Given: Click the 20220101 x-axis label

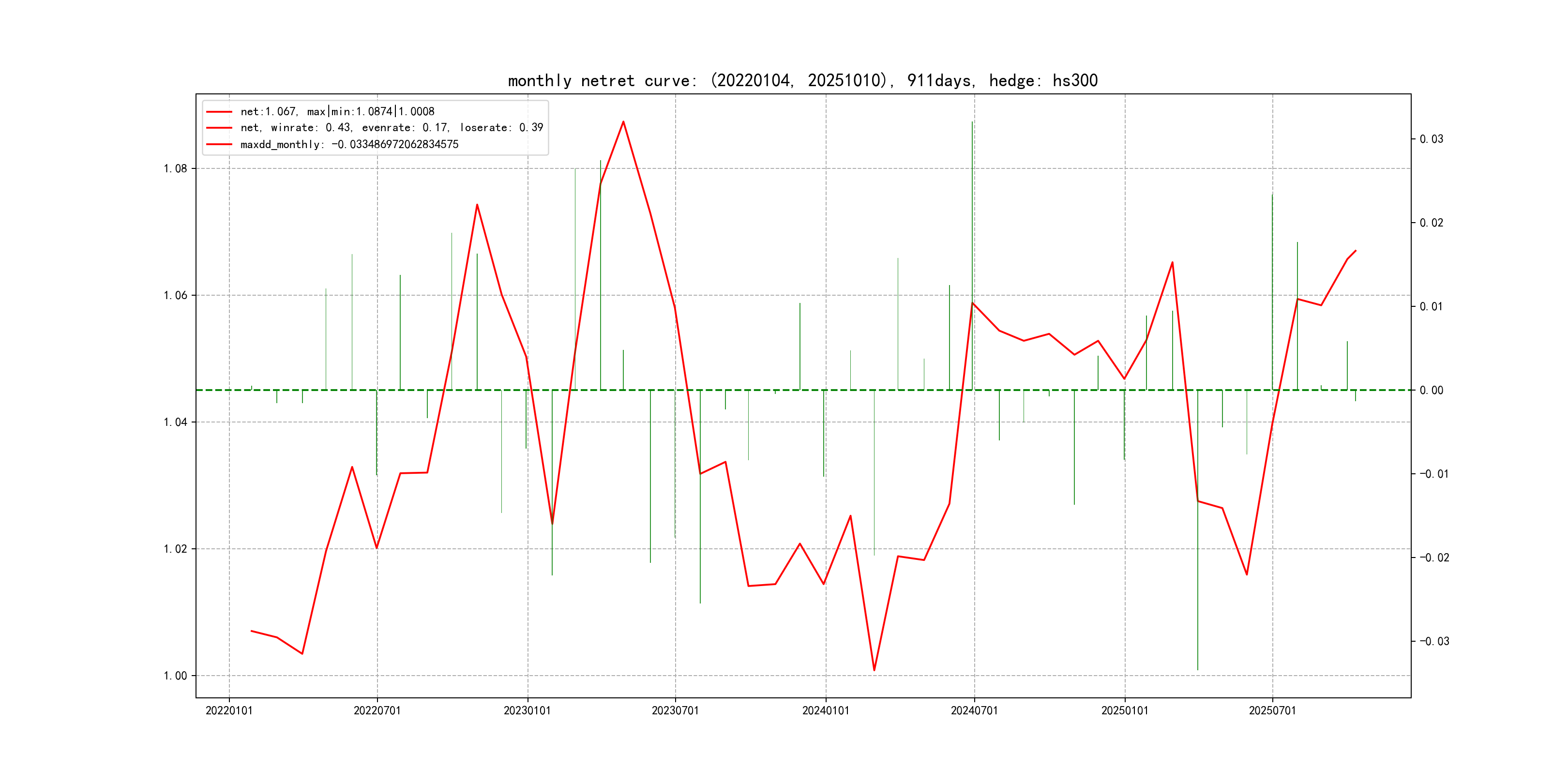Looking at the screenshot, I should [229, 710].
